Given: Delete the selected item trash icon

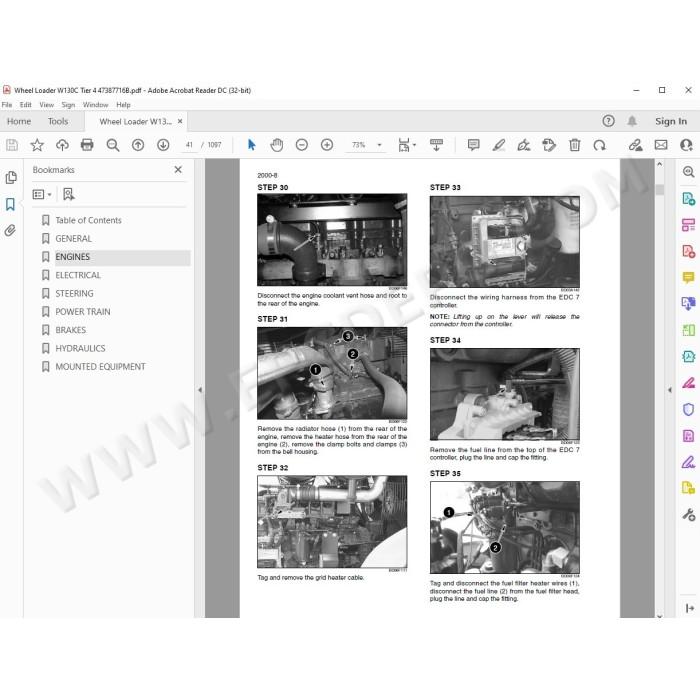Looking at the screenshot, I should (575, 145).
